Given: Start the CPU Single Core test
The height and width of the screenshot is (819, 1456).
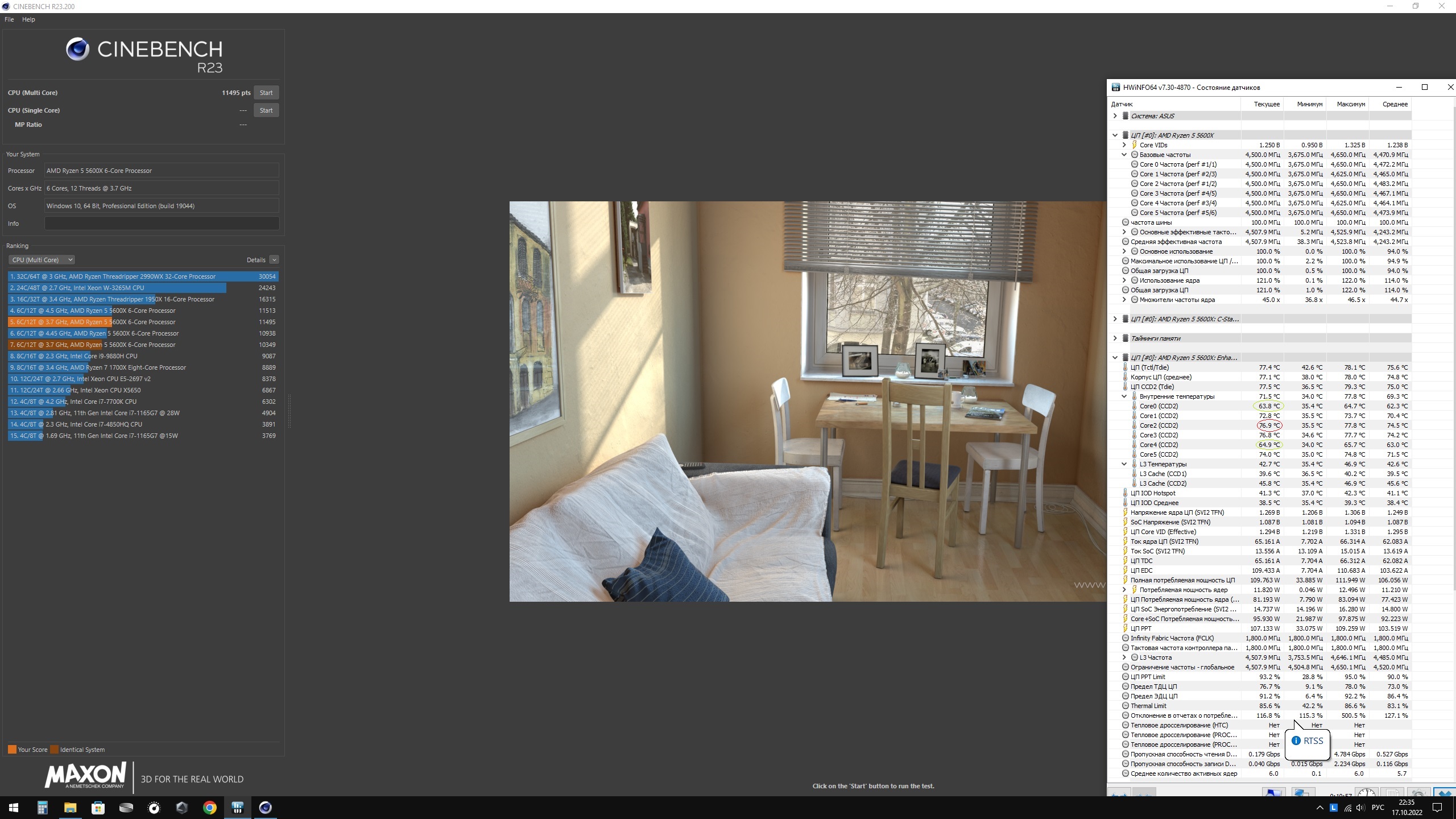Looking at the screenshot, I should click(266, 110).
